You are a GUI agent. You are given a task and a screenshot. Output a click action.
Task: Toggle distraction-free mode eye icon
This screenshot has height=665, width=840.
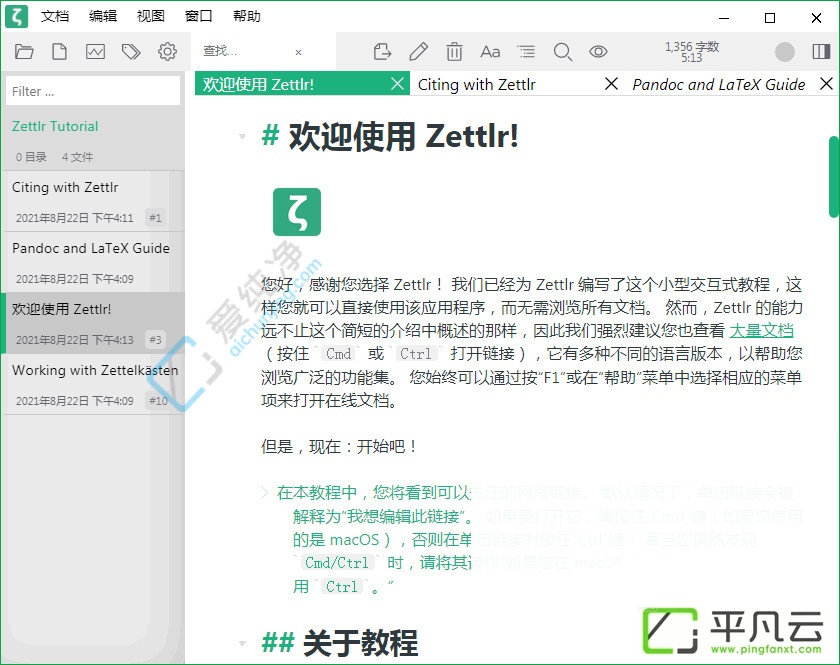coord(598,52)
